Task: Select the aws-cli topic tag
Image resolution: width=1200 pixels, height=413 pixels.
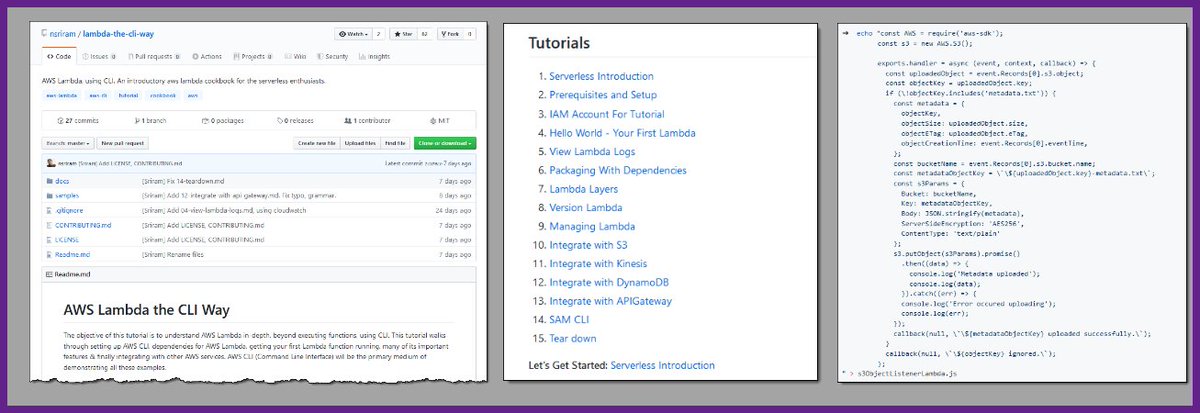Action: (99, 96)
